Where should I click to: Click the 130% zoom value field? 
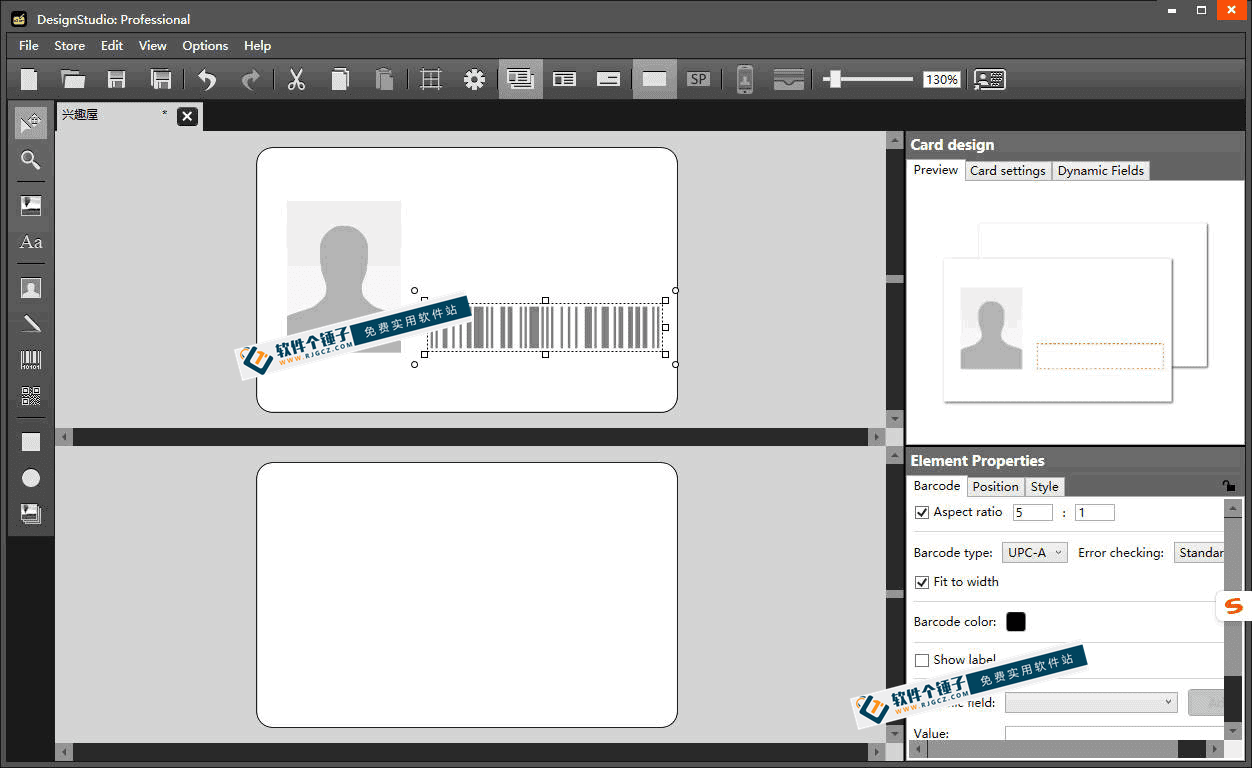point(941,79)
